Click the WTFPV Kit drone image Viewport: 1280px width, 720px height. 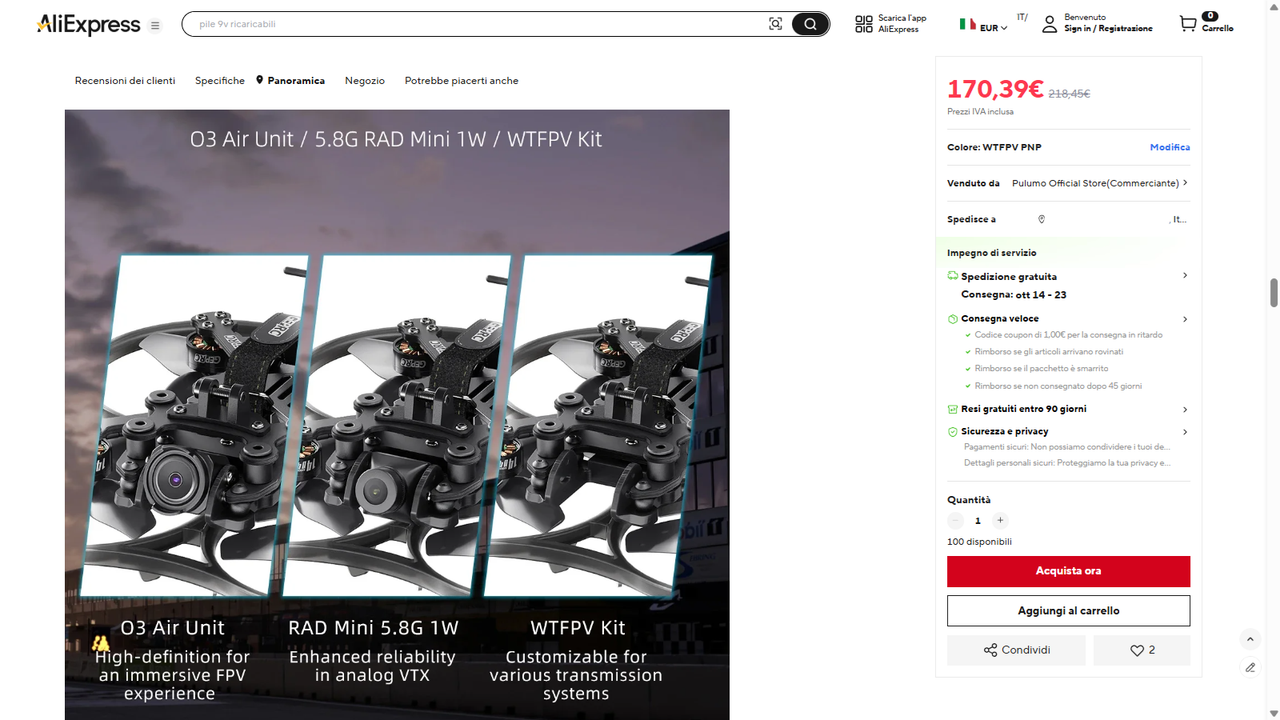tap(598, 425)
